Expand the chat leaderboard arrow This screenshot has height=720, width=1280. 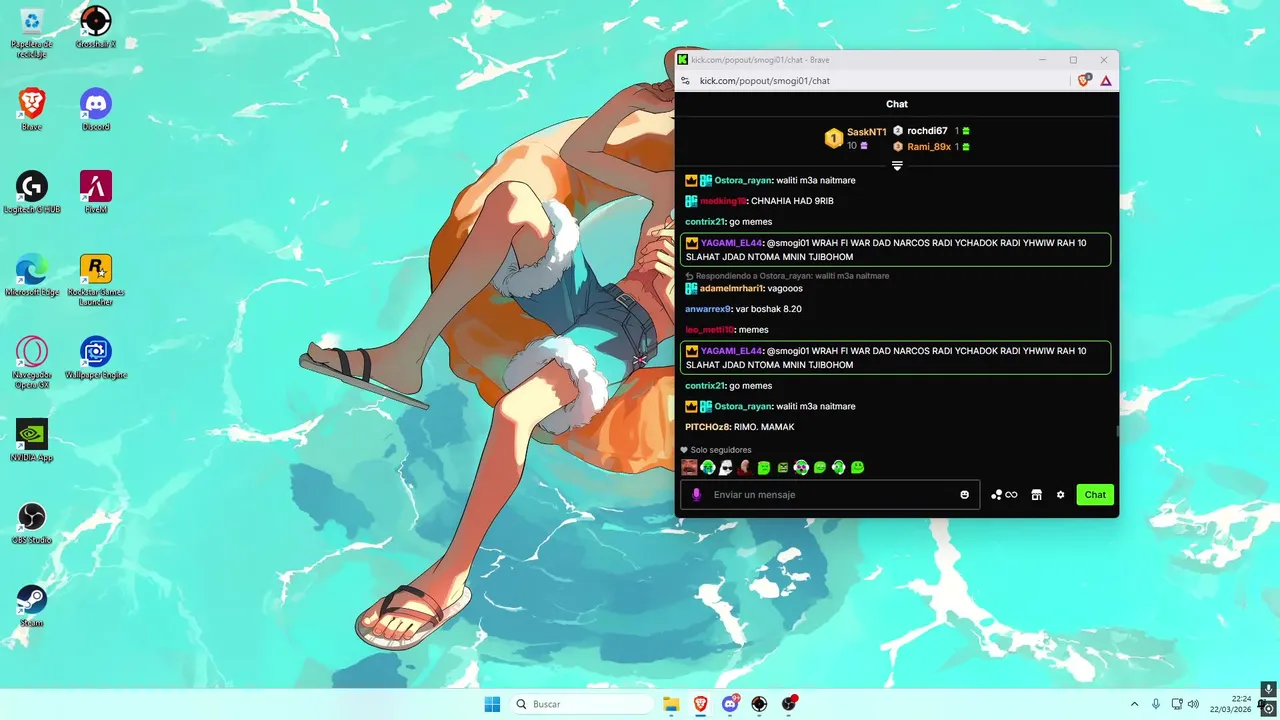(897, 166)
